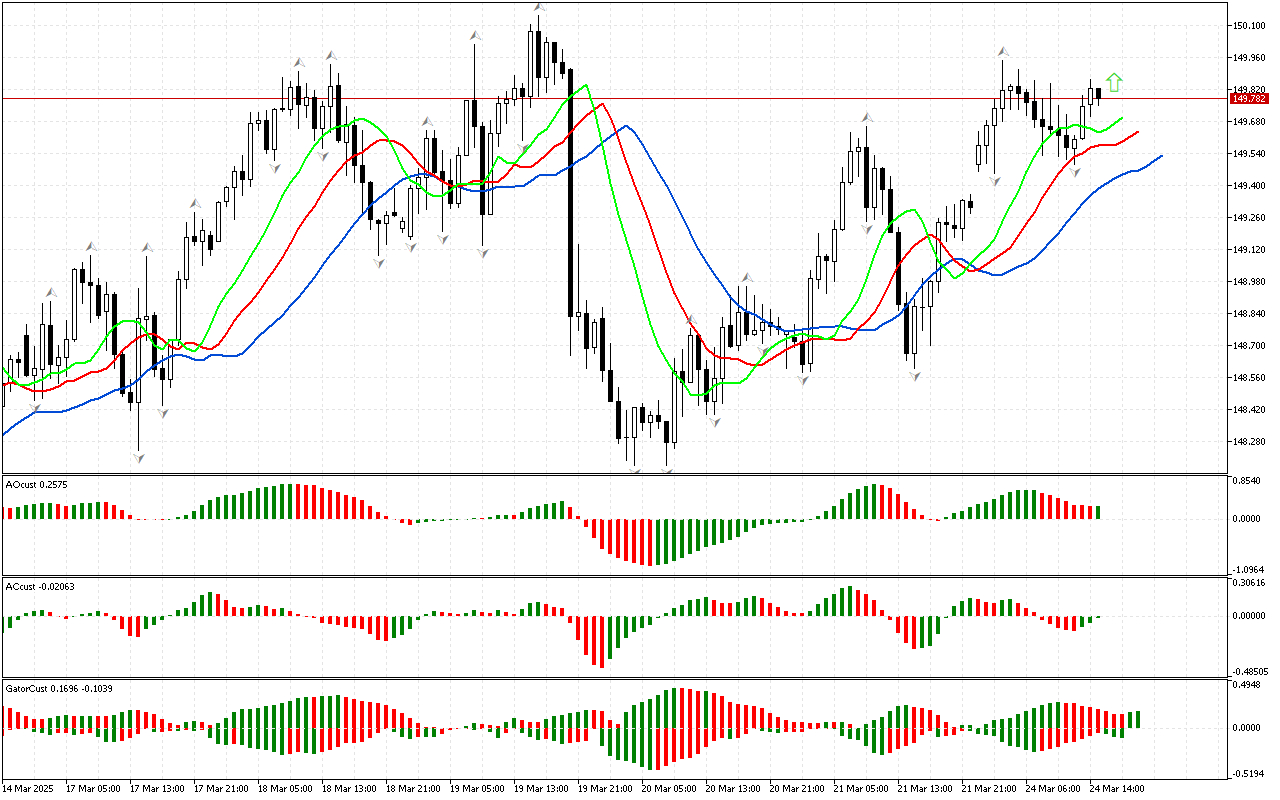Click the 17 Mar 21:00 time label
Image resolution: width=1280 pixels, height=800 pixels.
tap(221, 788)
